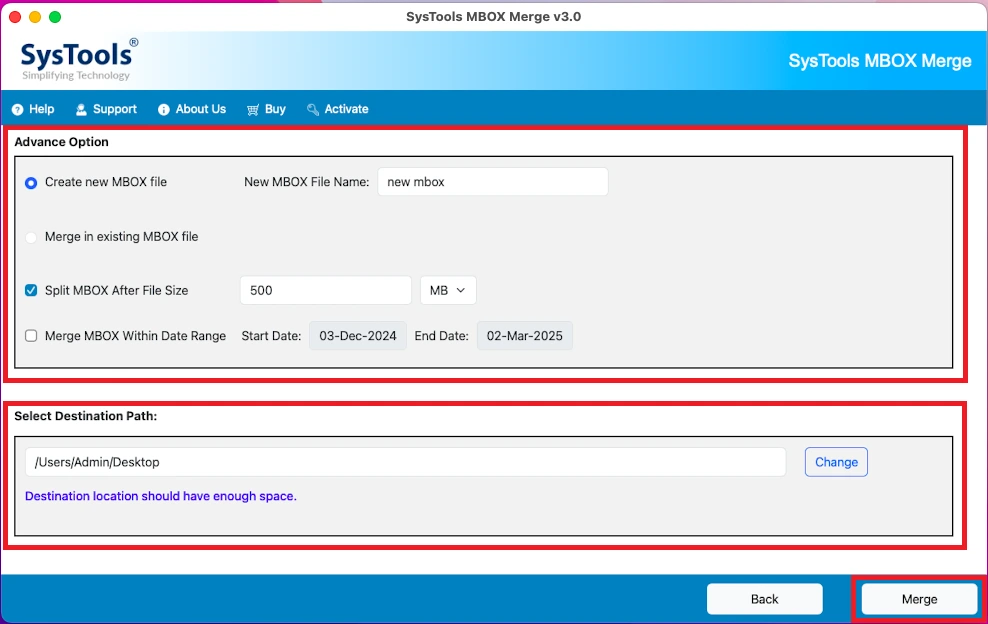Click the split file size field 500
The width and height of the screenshot is (988, 624).
click(x=326, y=291)
